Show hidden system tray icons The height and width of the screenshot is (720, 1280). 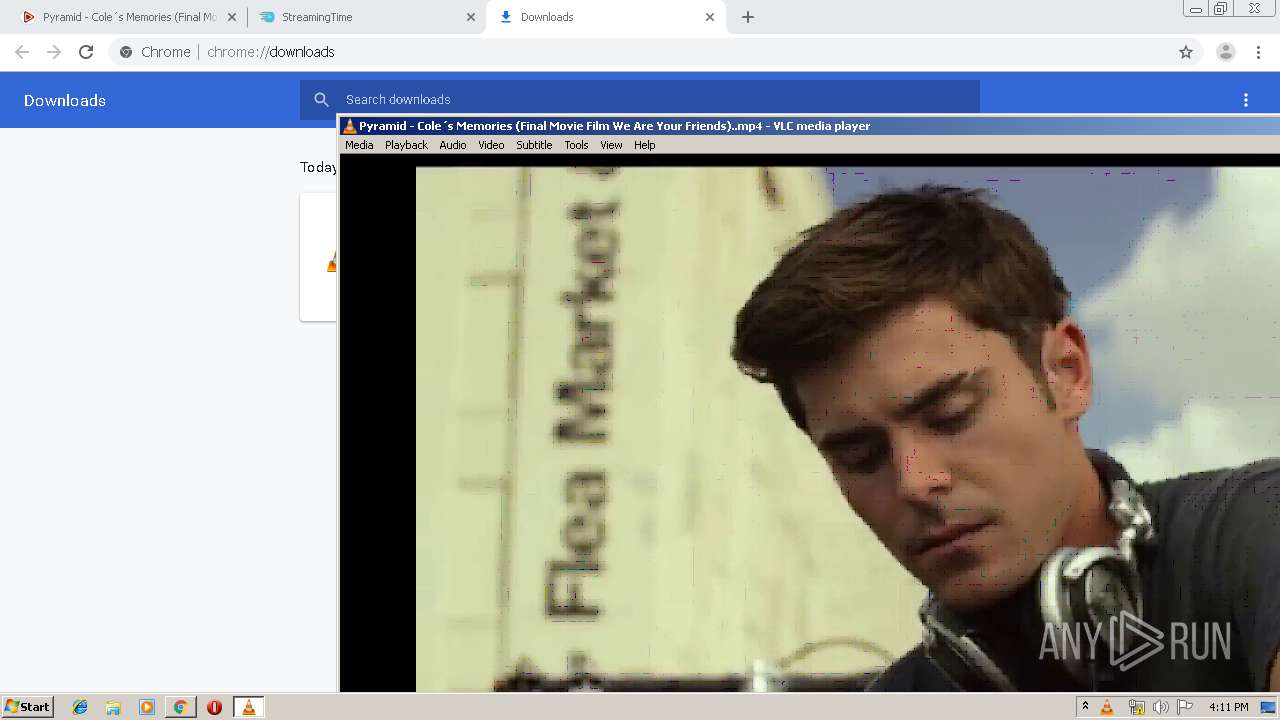(1085, 706)
